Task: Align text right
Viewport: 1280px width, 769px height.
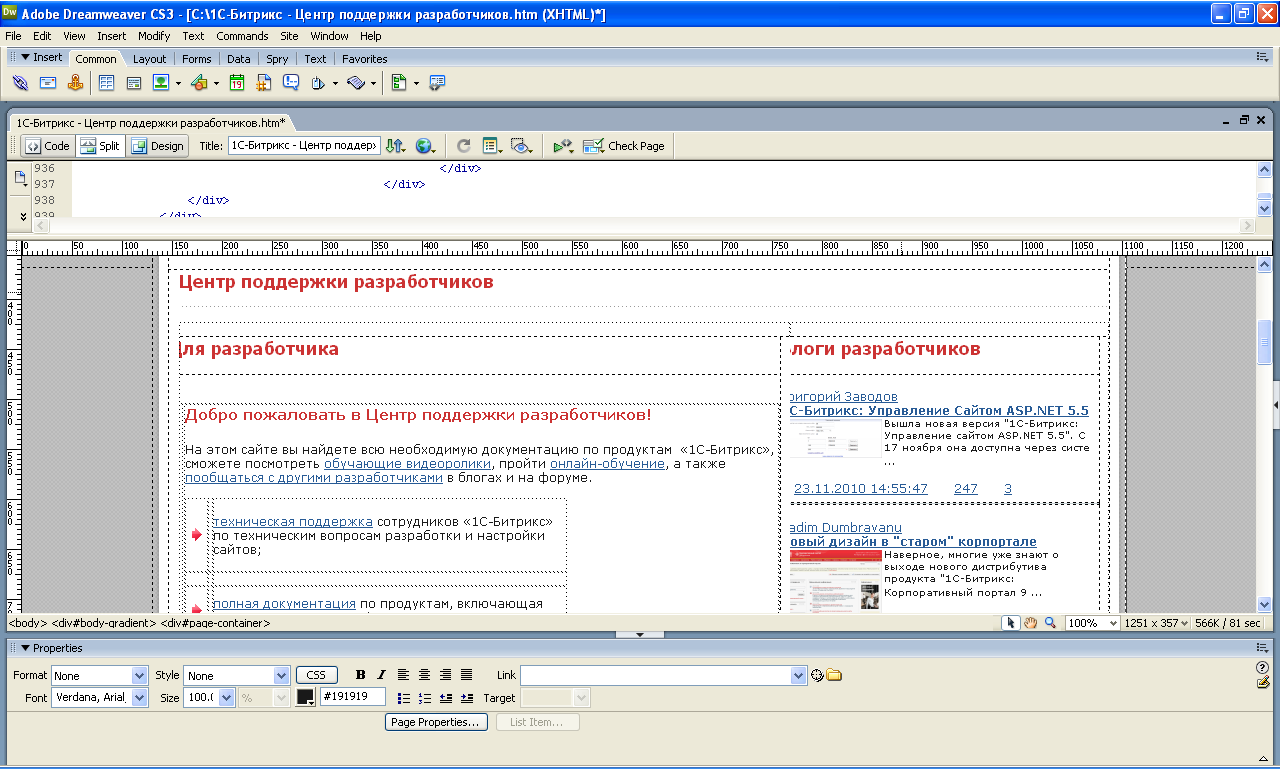Action: tap(445, 675)
